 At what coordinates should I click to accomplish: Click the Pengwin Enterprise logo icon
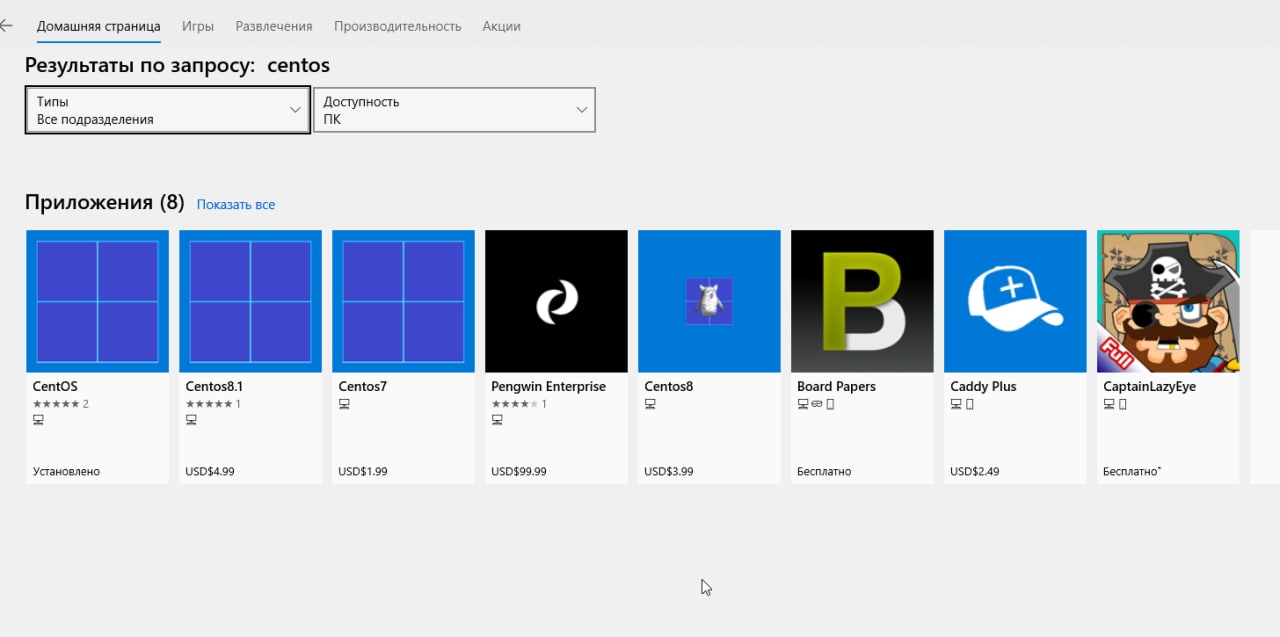click(556, 301)
